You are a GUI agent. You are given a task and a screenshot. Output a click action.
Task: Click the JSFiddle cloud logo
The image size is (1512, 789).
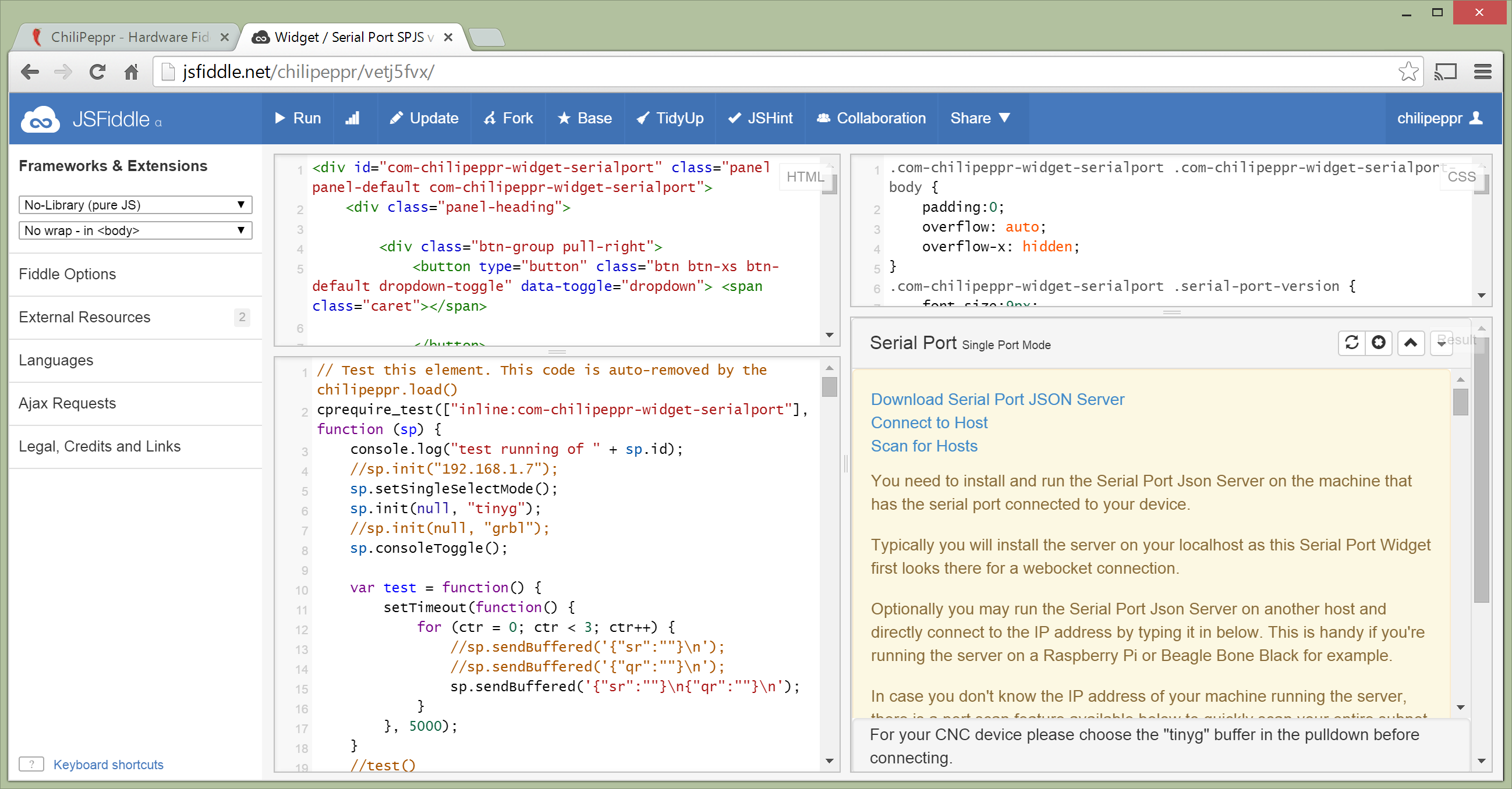40,119
